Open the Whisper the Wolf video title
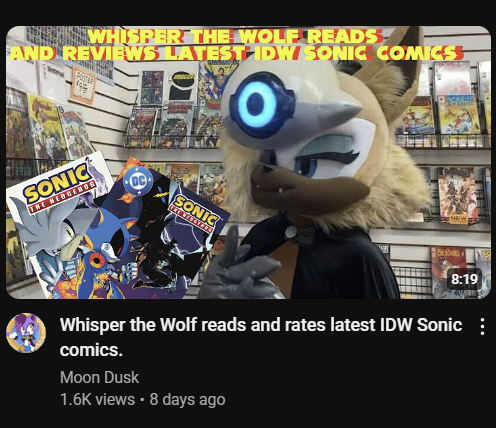This screenshot has height=428, width=496. (261, 337)
